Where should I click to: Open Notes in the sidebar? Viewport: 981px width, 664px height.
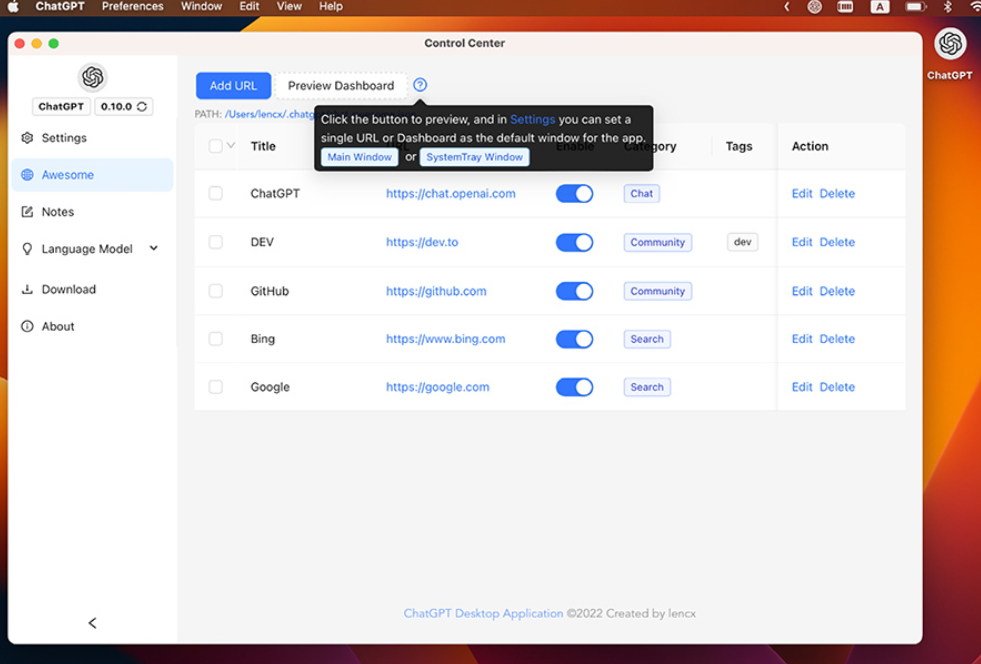point(93,212)
